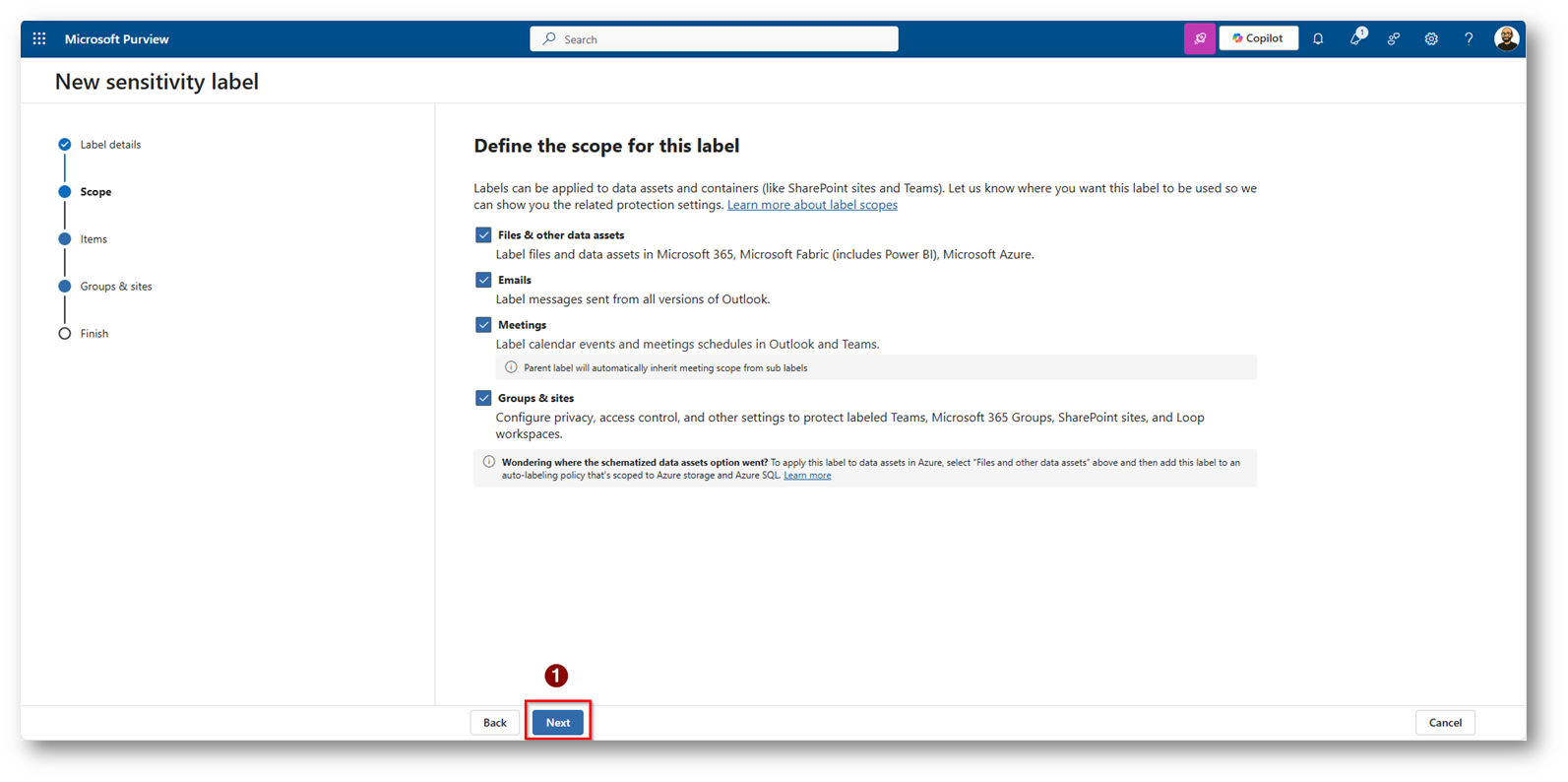Click the text starting Label calendar events and meetings
The width and height of the screenshot is (1568, 782).
pyautogui.click(x=687, y=345)
